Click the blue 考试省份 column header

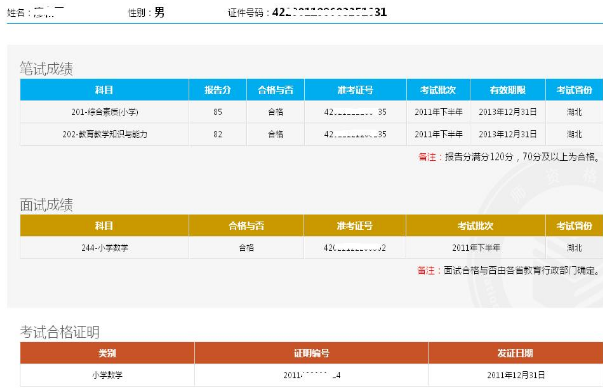point(574,90)
